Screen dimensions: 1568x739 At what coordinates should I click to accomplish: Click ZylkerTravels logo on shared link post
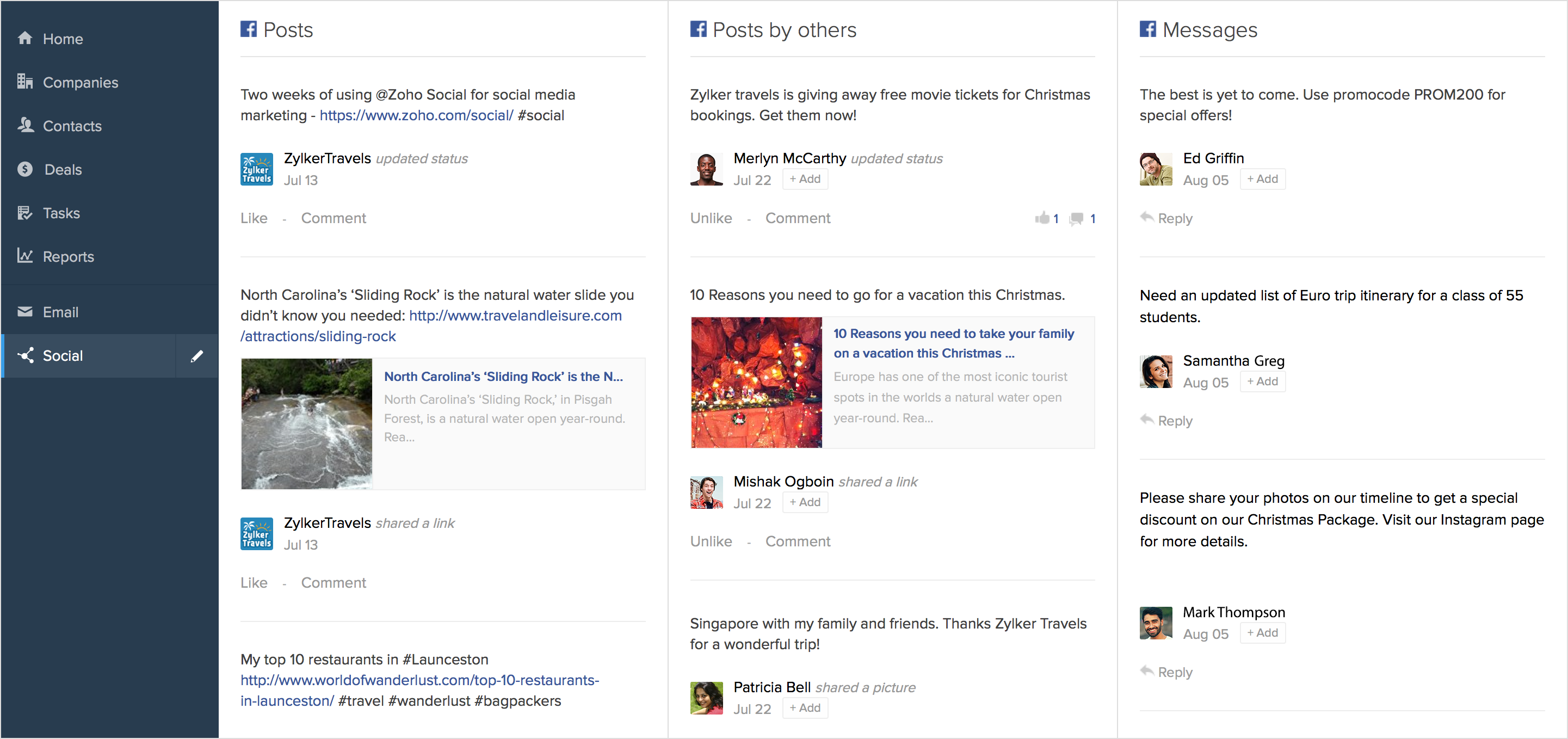point(257,534)
